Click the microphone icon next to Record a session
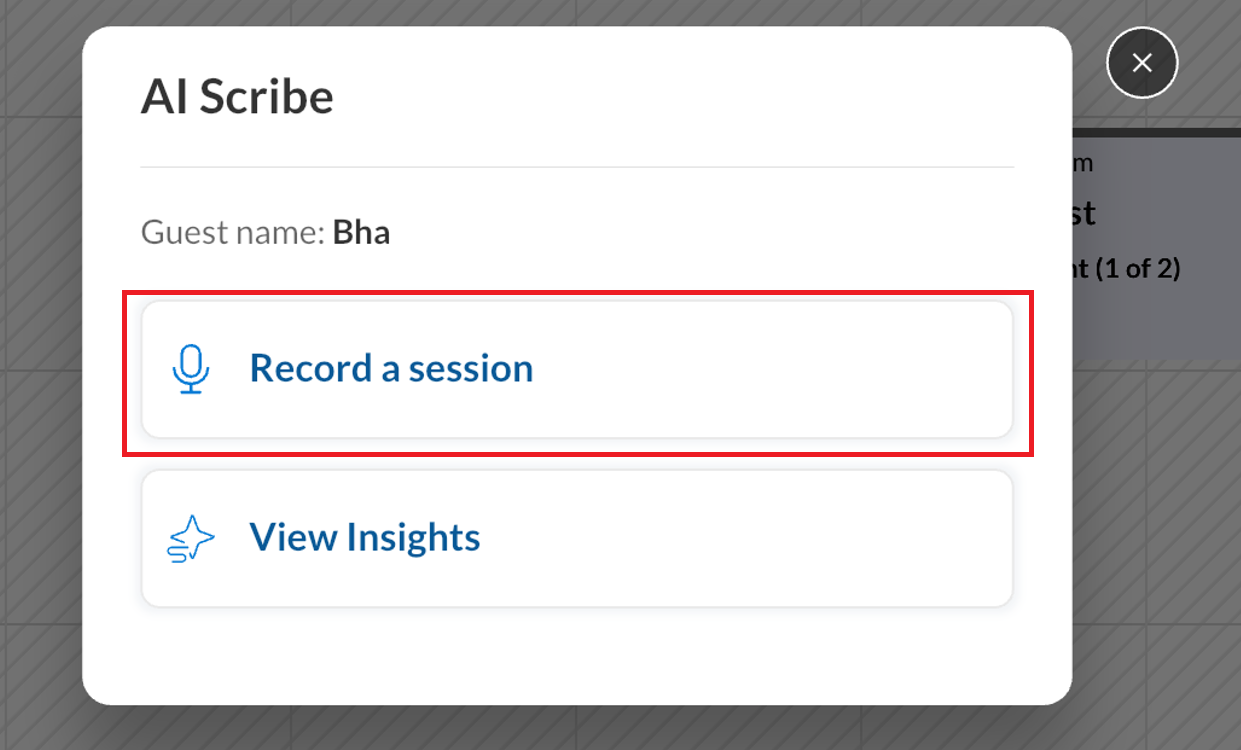The width and height of the screenshot is (1241, 750). (191, 369)
